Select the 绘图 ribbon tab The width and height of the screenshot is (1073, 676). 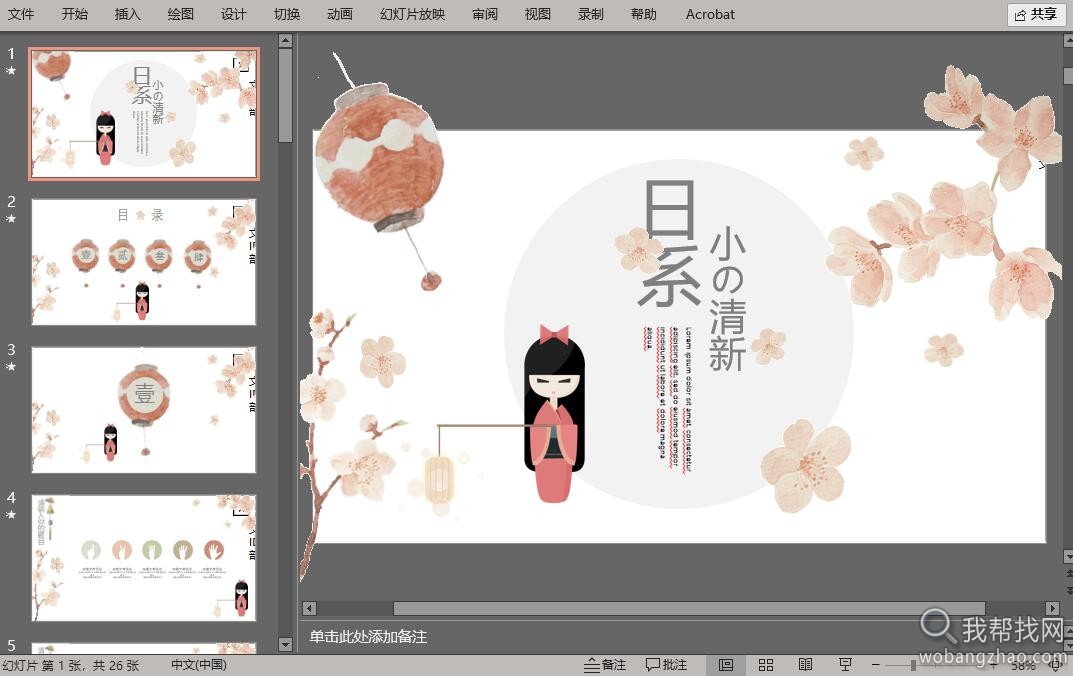(x=181, y=14)
